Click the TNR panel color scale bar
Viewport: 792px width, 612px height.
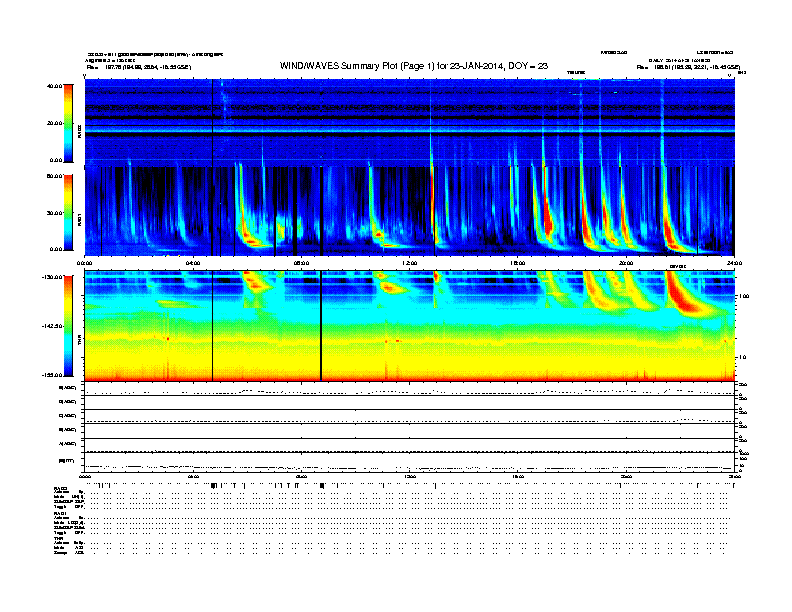(x=68, y=326)
